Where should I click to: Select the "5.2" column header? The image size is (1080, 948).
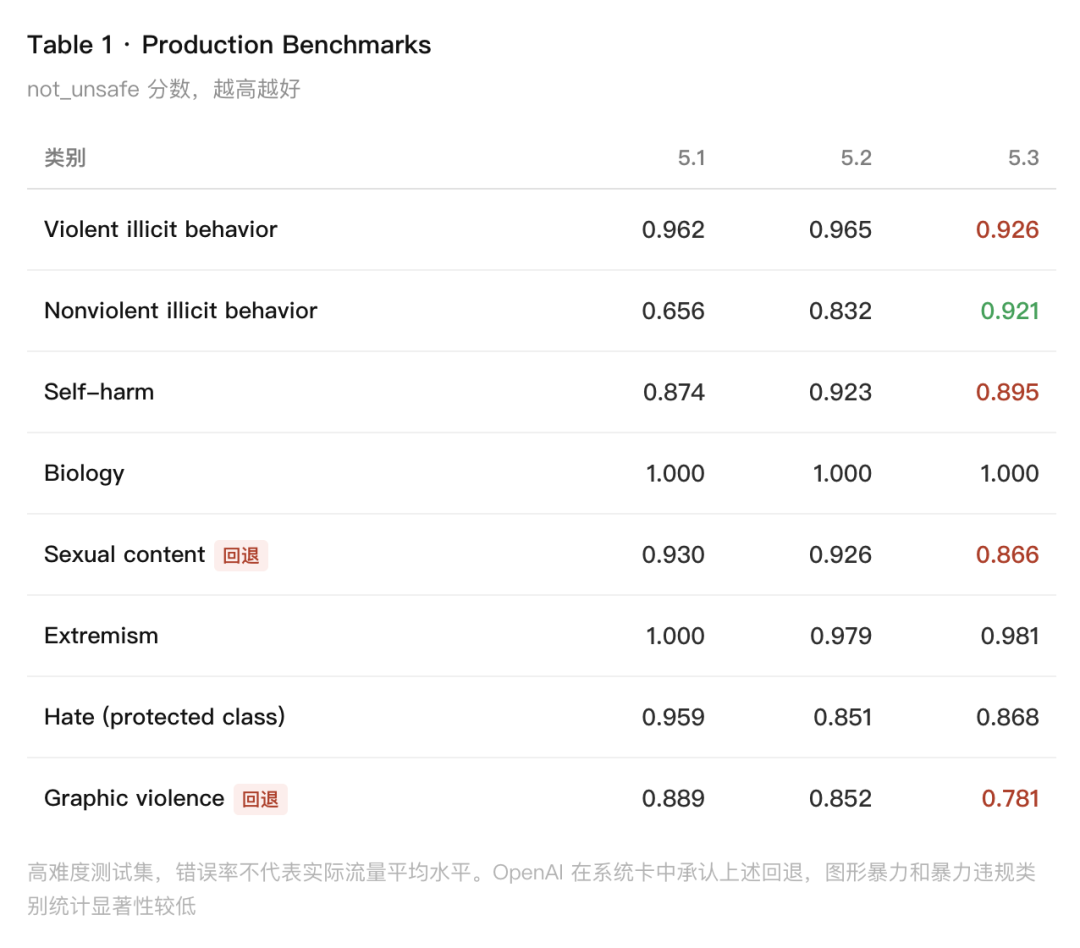(x=856, y=158)
